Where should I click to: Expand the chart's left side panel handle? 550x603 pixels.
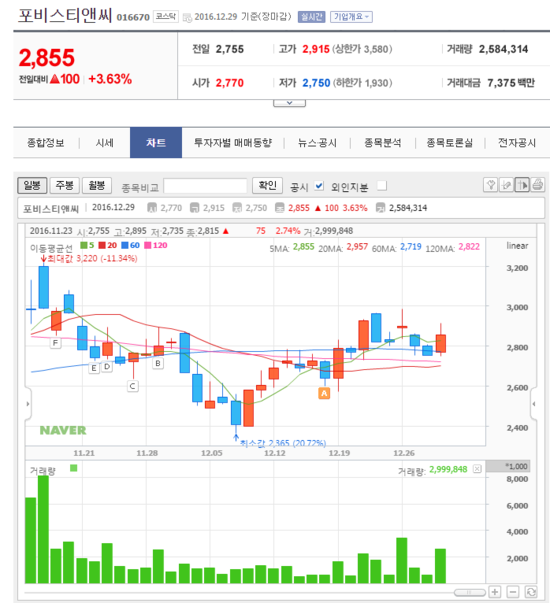click(28, 404)
